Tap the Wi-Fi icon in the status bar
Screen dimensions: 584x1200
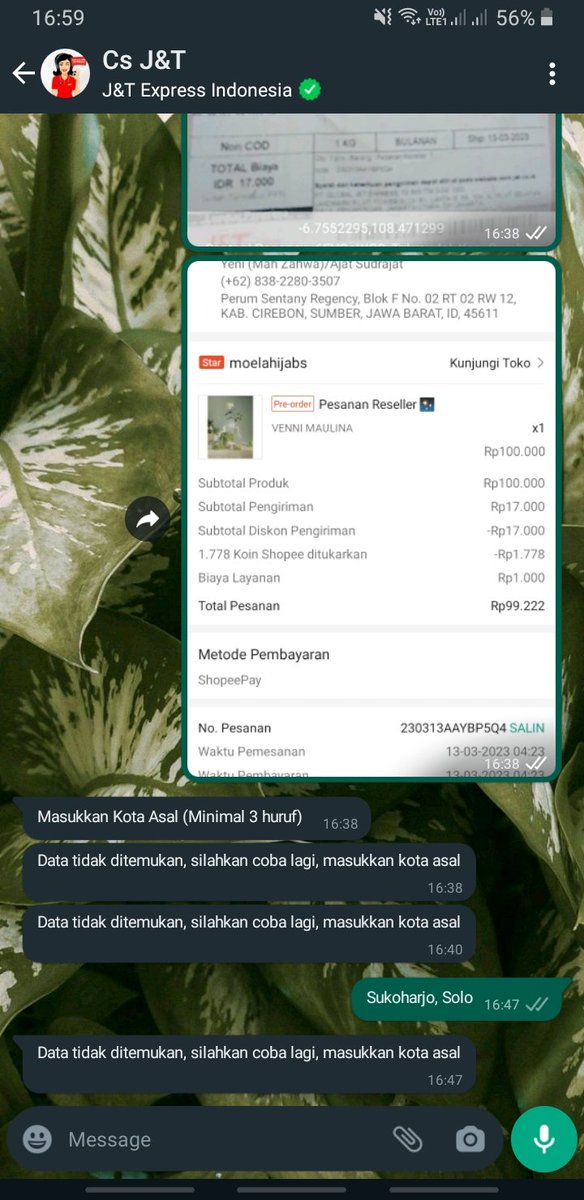pyautogui.click(x=410, y=17)
